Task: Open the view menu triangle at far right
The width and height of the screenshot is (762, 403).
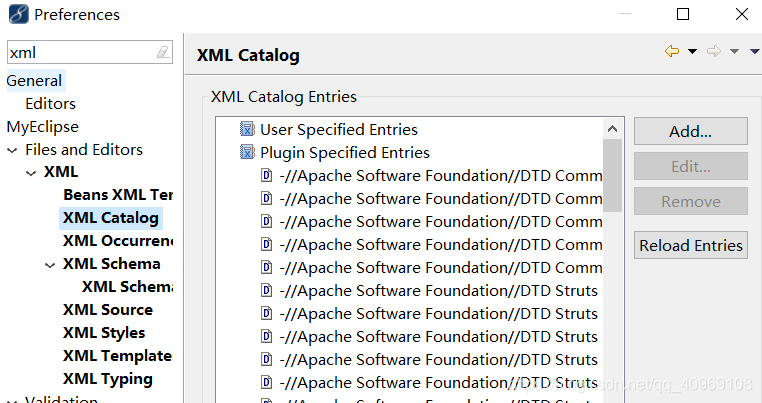Action: [x=755, y=51]
